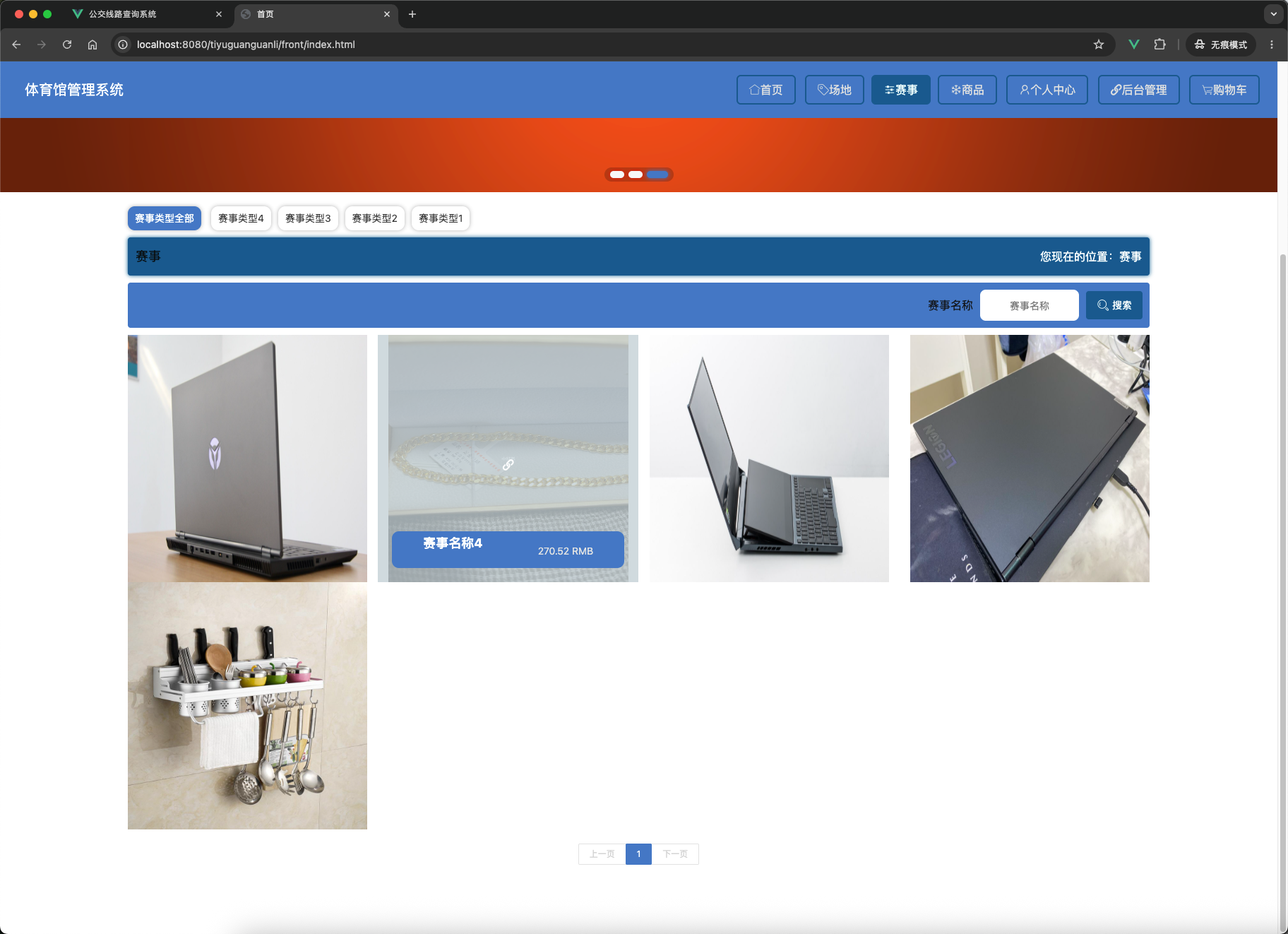Image resolution: width=1288 pixels, height=934 pixels.
Task: Click the browser home icon
Action: [93, 45]
